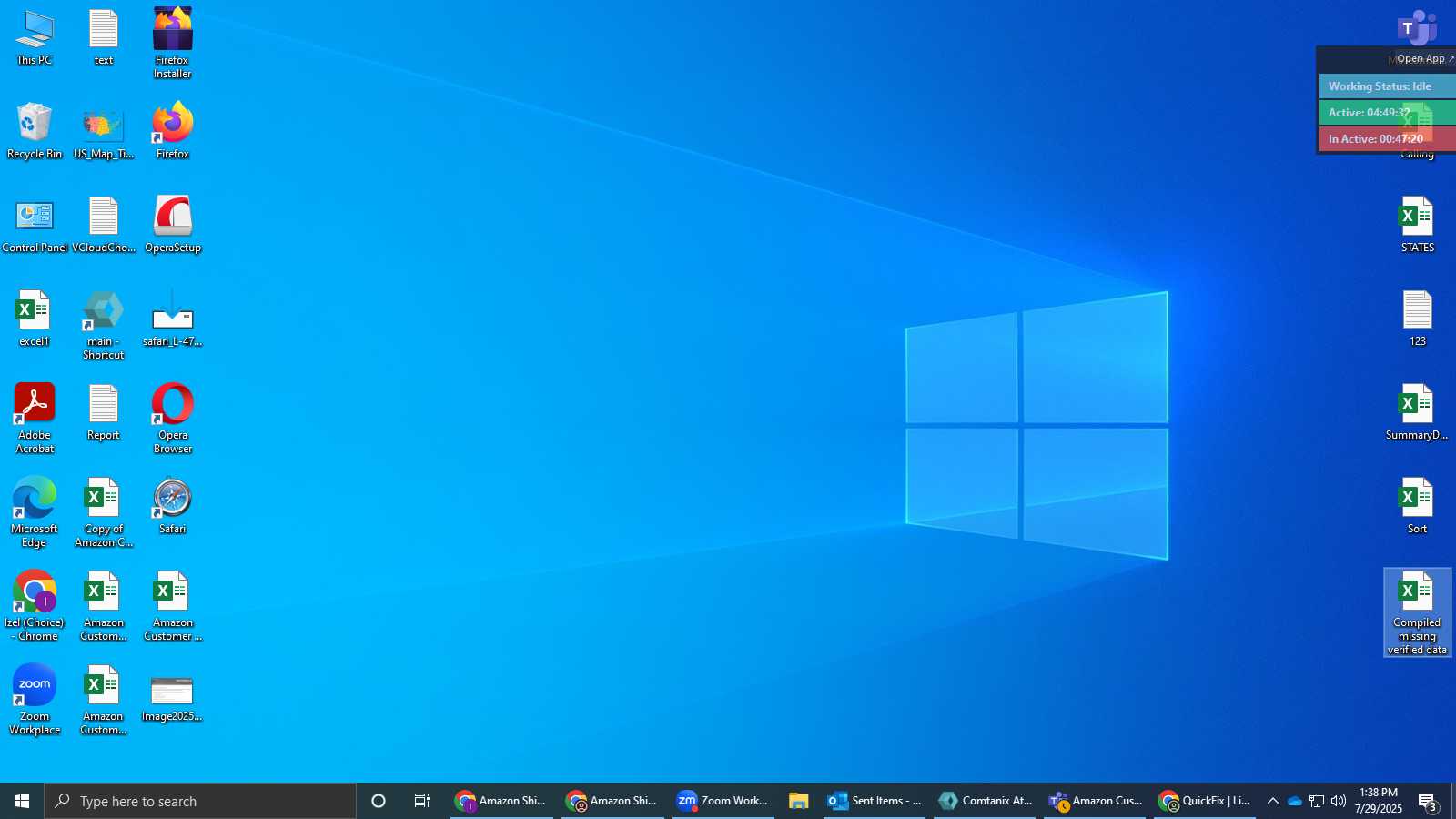Select the Sort Excel file
This screenshot has width=1456, height=819.
(1418, 507)
